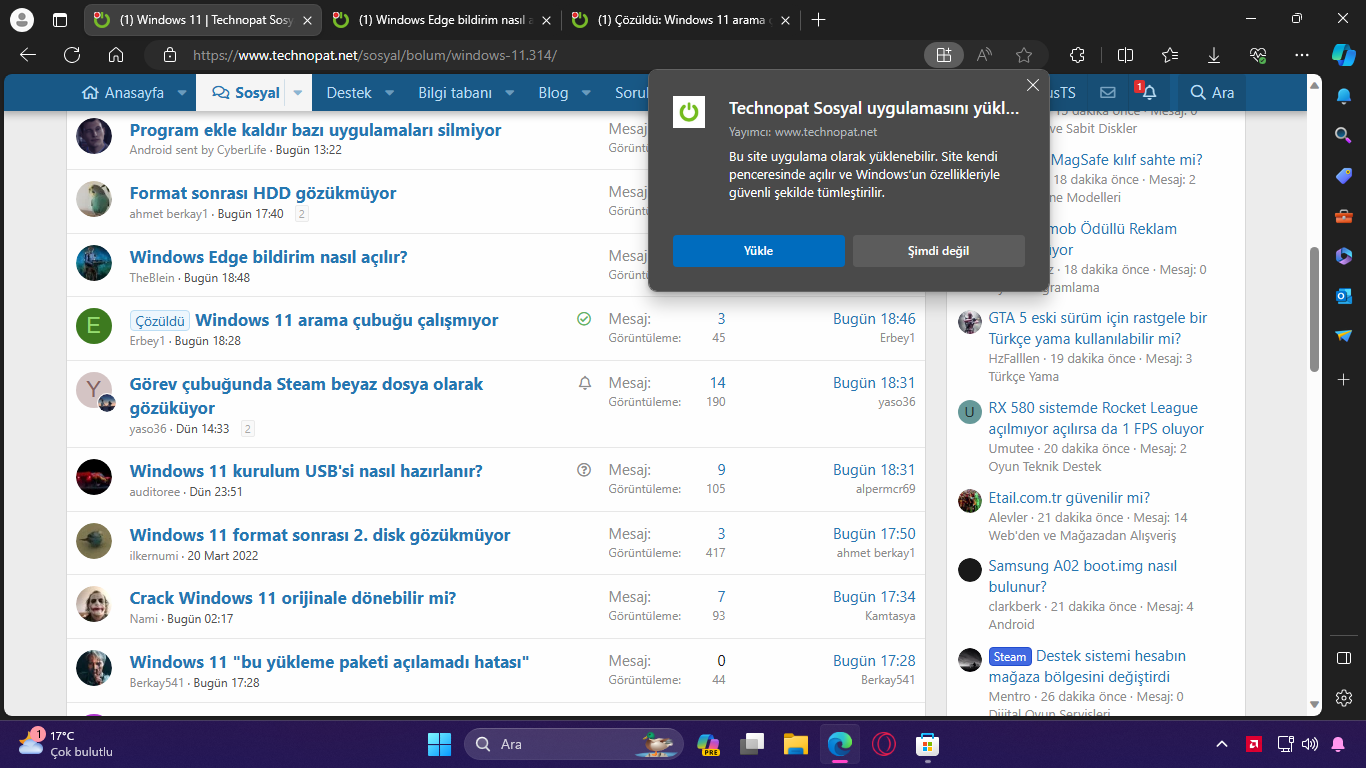1366x768 pixels.
Task: Click the Çözüldü label on the arama çubuğu thread
Action: (x=159, y=321)
